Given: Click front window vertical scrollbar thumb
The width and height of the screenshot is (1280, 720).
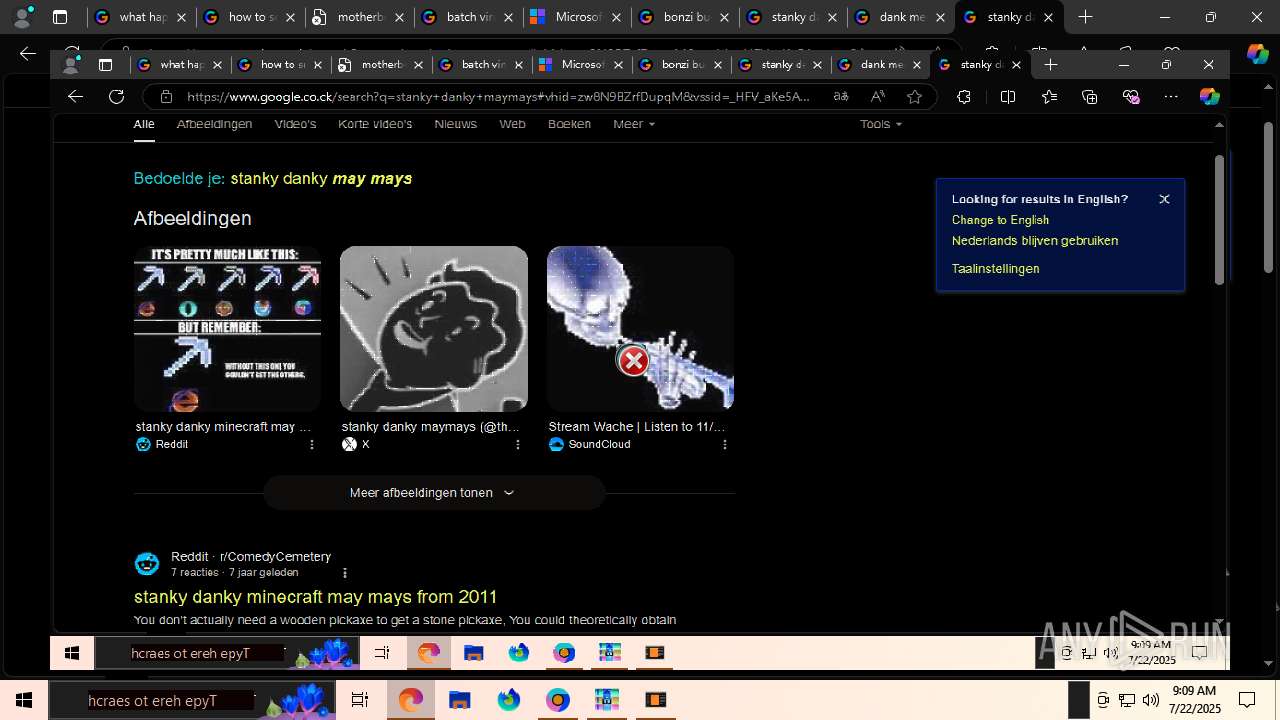Looking at the screenshot, I should (1219, 220).
